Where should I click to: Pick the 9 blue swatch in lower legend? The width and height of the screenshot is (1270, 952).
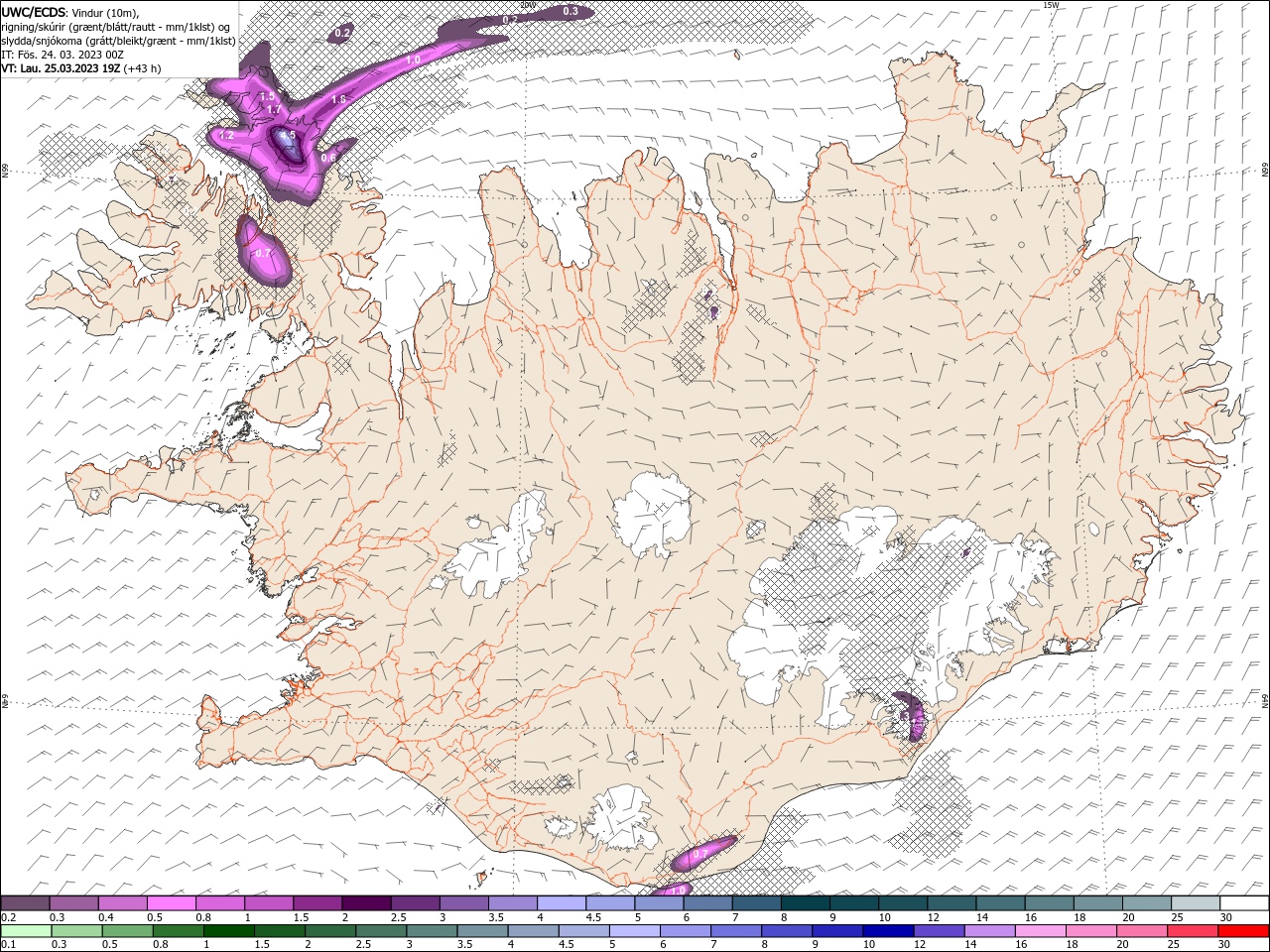pyautogui.click(x=836, y=931)
